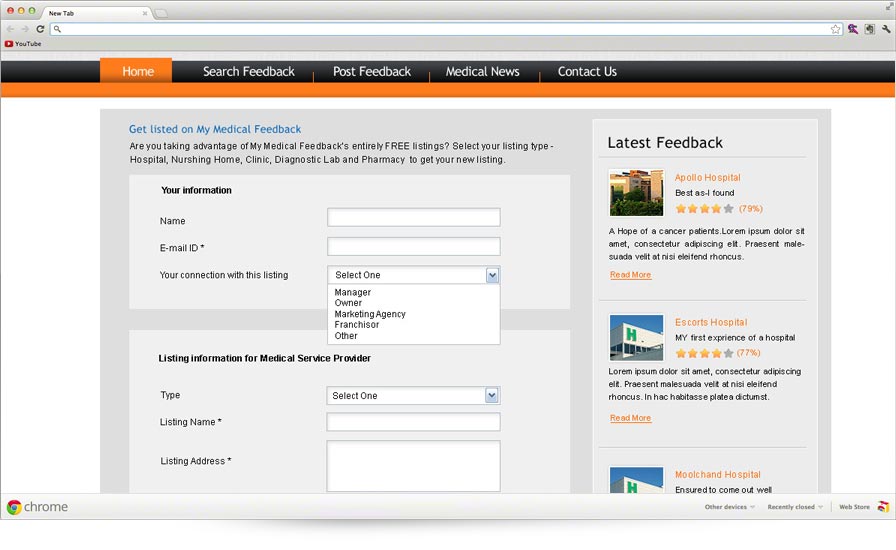This screenshot has height=550, width=896.
Task: Go to the Search Feedback tab
Action: pyautogui.click(x=248, y=72)
